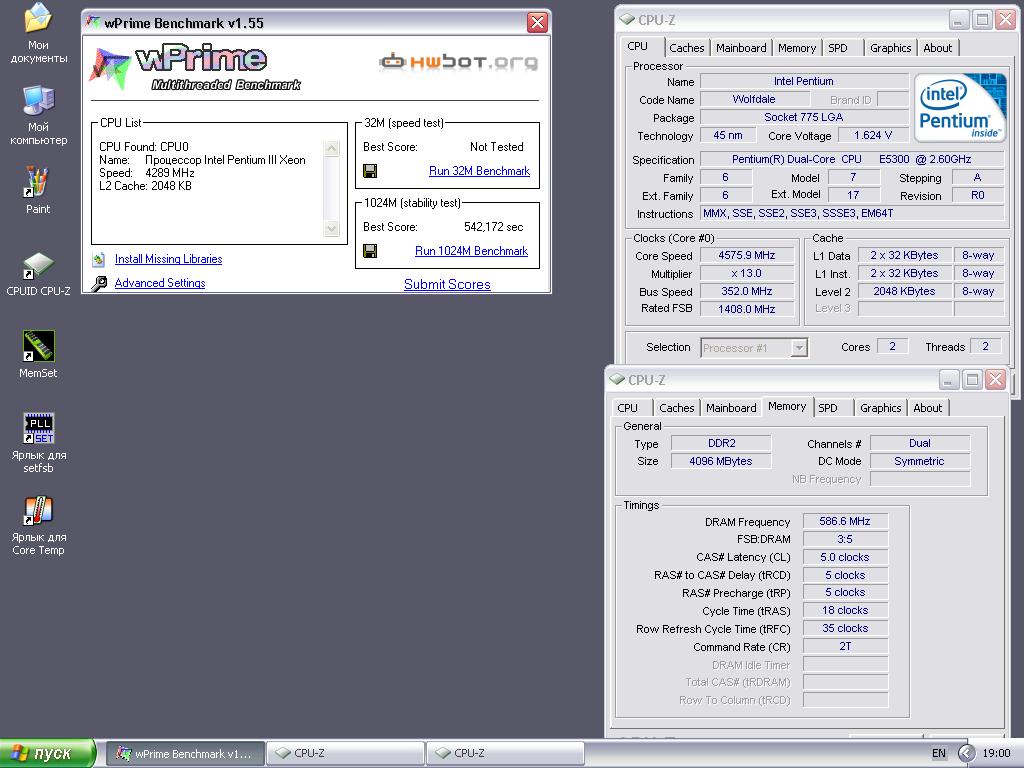Open CPUID CPU-Z desktop shortcut

pos(39,274)
